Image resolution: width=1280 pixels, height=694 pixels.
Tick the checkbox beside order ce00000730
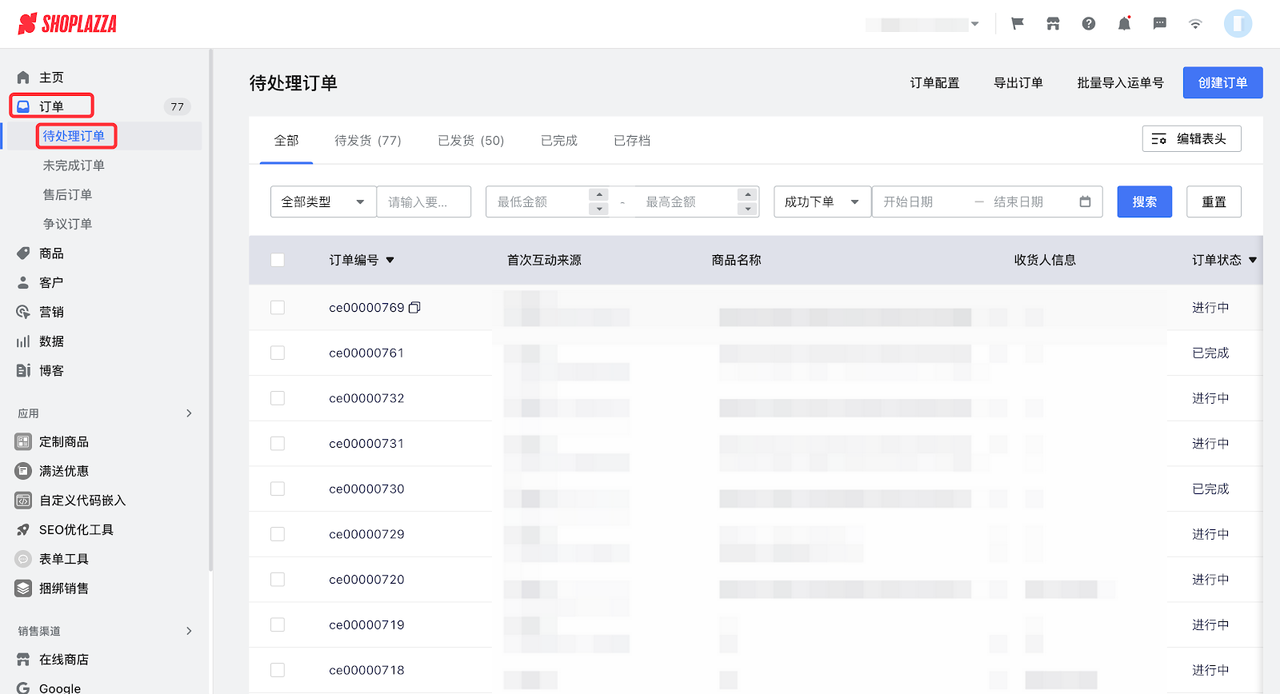(x=277, y=488)
